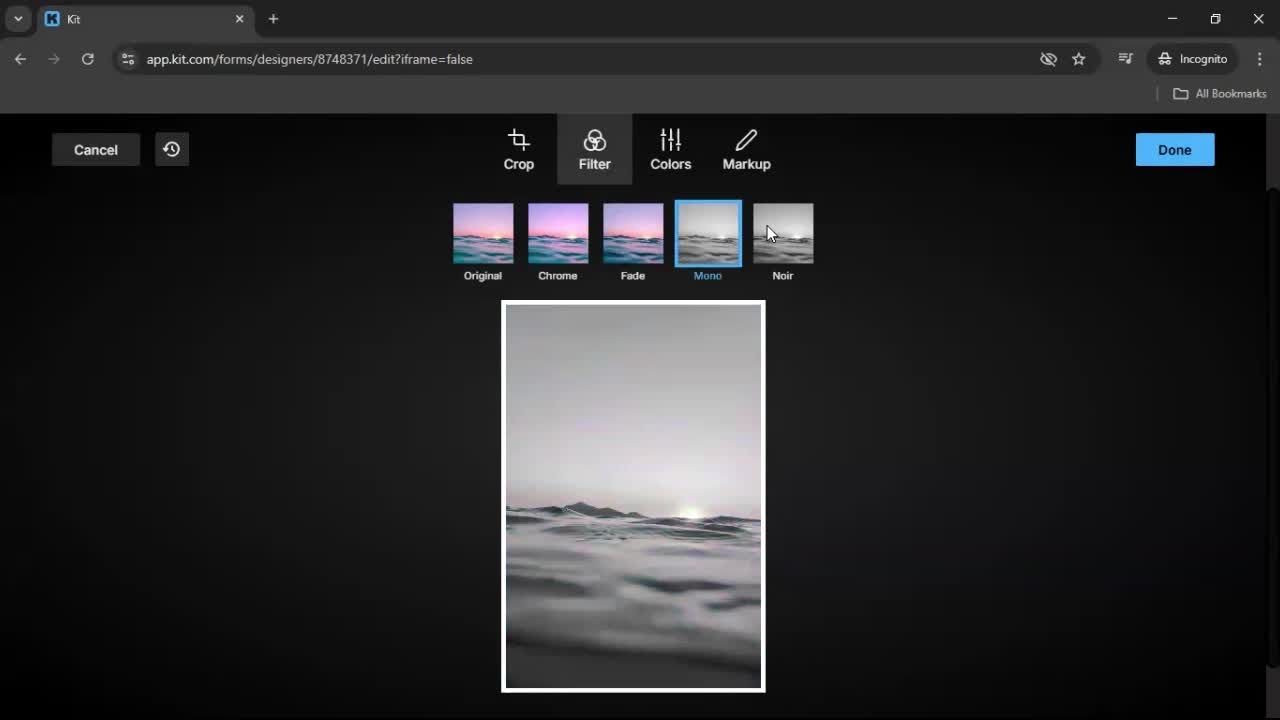
Task: Switch to the Chrome filter
Action: [557, 232]
